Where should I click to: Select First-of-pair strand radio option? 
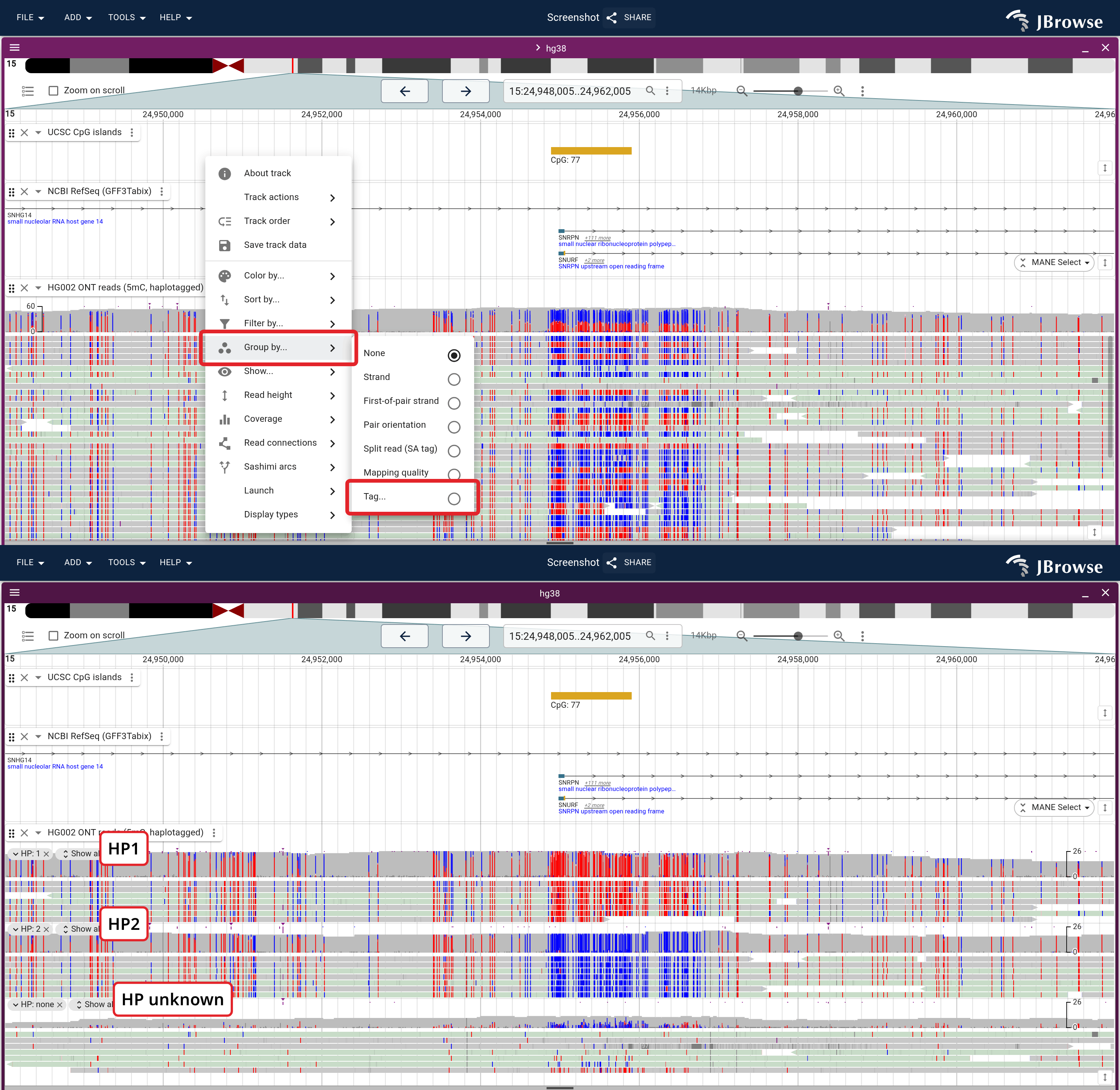[x=454, y=404]
